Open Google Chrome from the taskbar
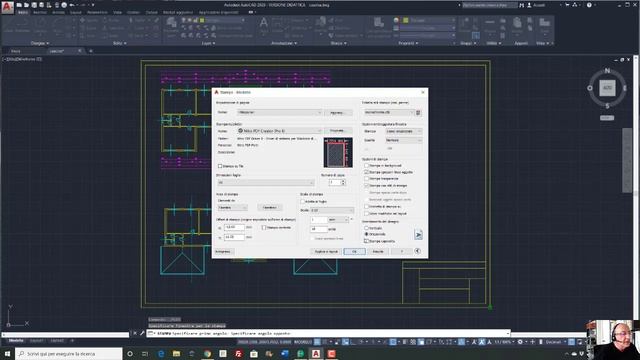This screenshot has height=360, width=640. coord(207,353)
